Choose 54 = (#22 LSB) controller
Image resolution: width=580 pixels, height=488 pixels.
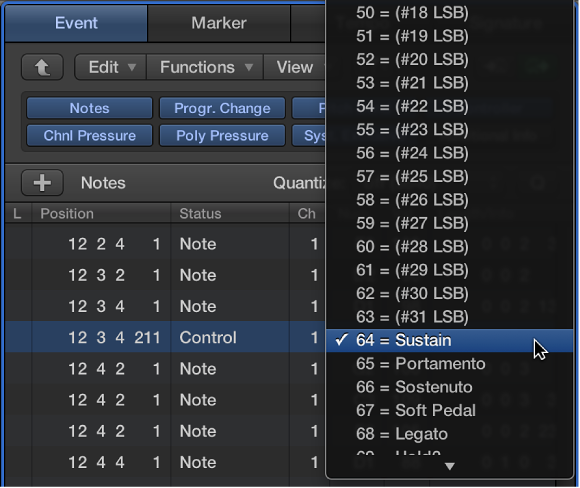click(x=449, y=106)
